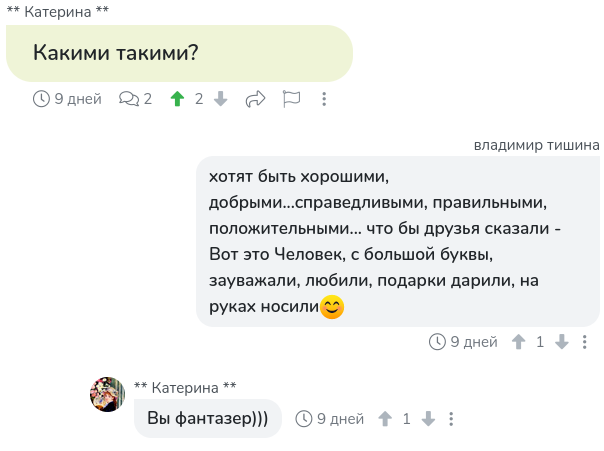Click the "Какими такими?" comment bubble
This screenshot has width=604, height=451.
(x=180, y=53)
